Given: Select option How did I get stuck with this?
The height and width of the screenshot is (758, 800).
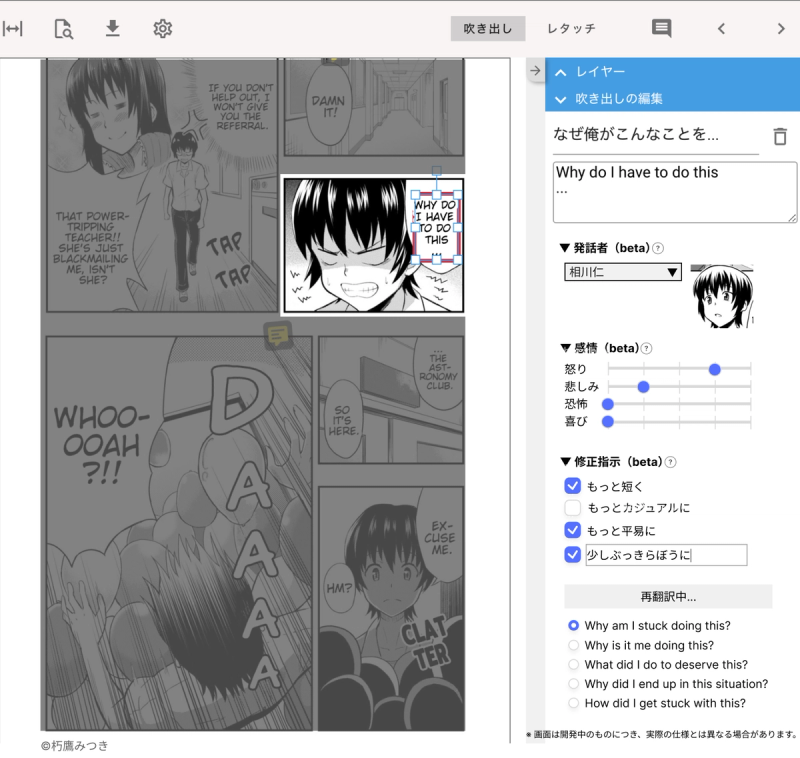Looking at the screenshot, I should [x=573, y=703].
